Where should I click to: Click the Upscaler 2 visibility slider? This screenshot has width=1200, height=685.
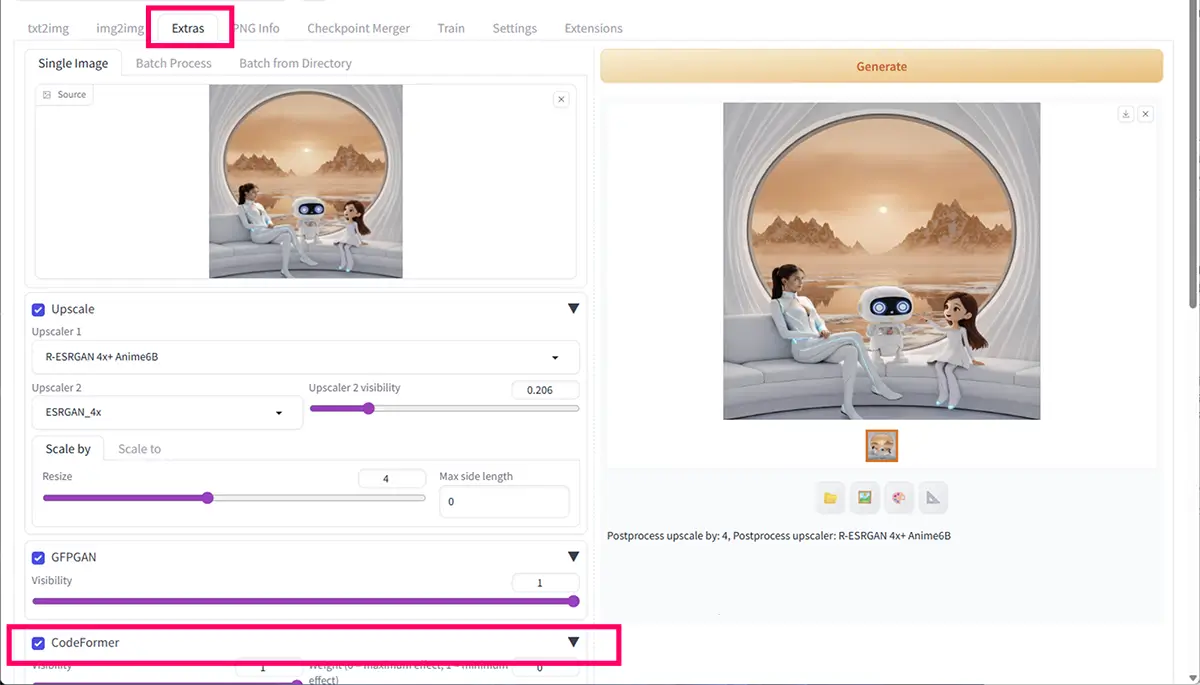tap(444, 408)
